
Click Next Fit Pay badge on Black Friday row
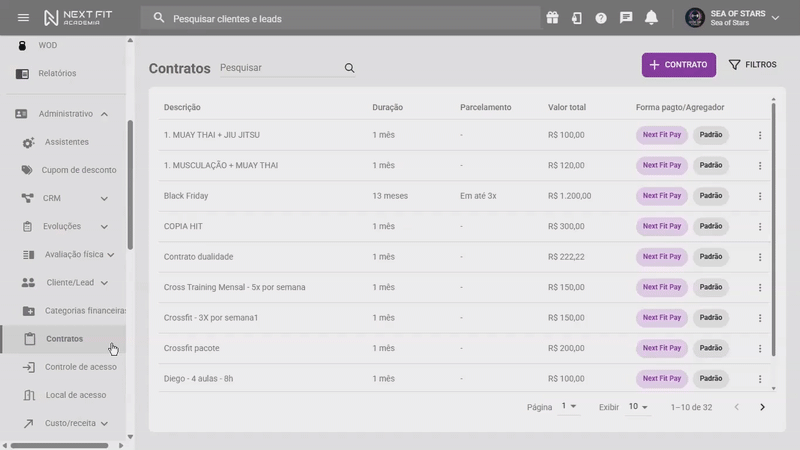[662, 195]
